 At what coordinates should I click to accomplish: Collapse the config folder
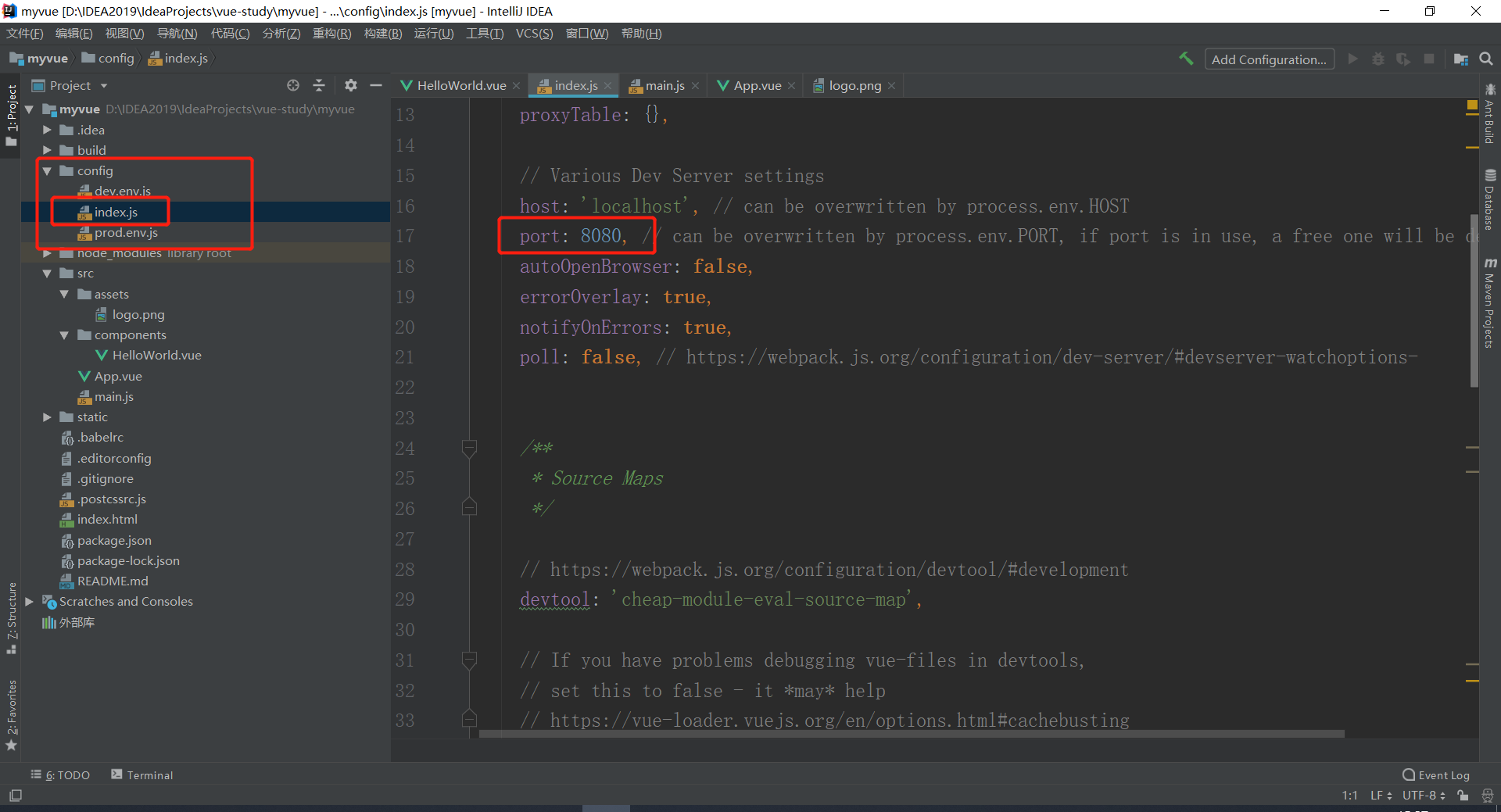(47, 171)
